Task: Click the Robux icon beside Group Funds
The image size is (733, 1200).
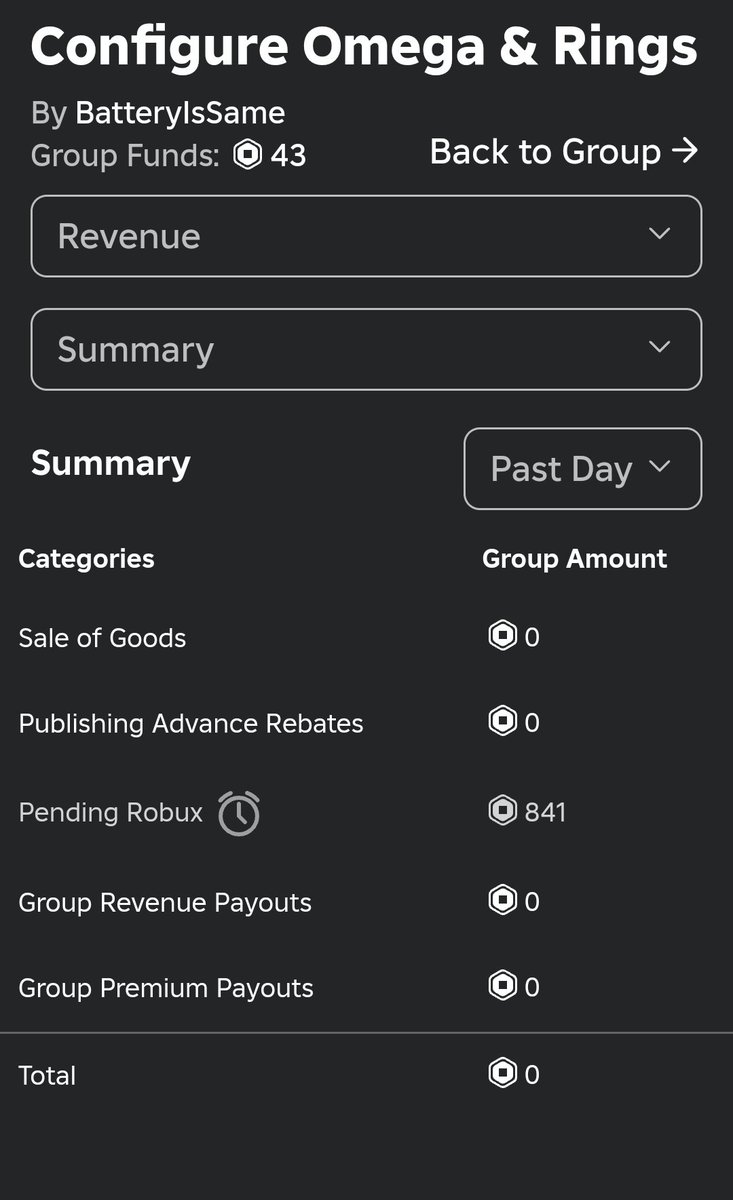Action: 247,155
